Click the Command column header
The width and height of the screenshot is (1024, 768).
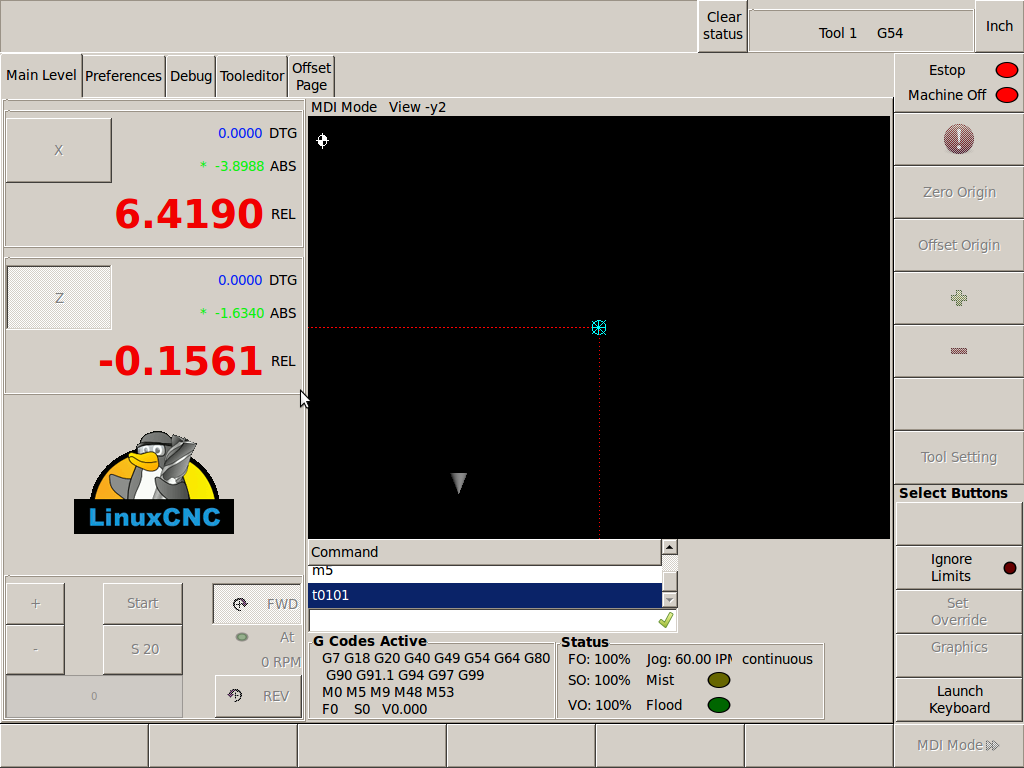pos(485,552)
